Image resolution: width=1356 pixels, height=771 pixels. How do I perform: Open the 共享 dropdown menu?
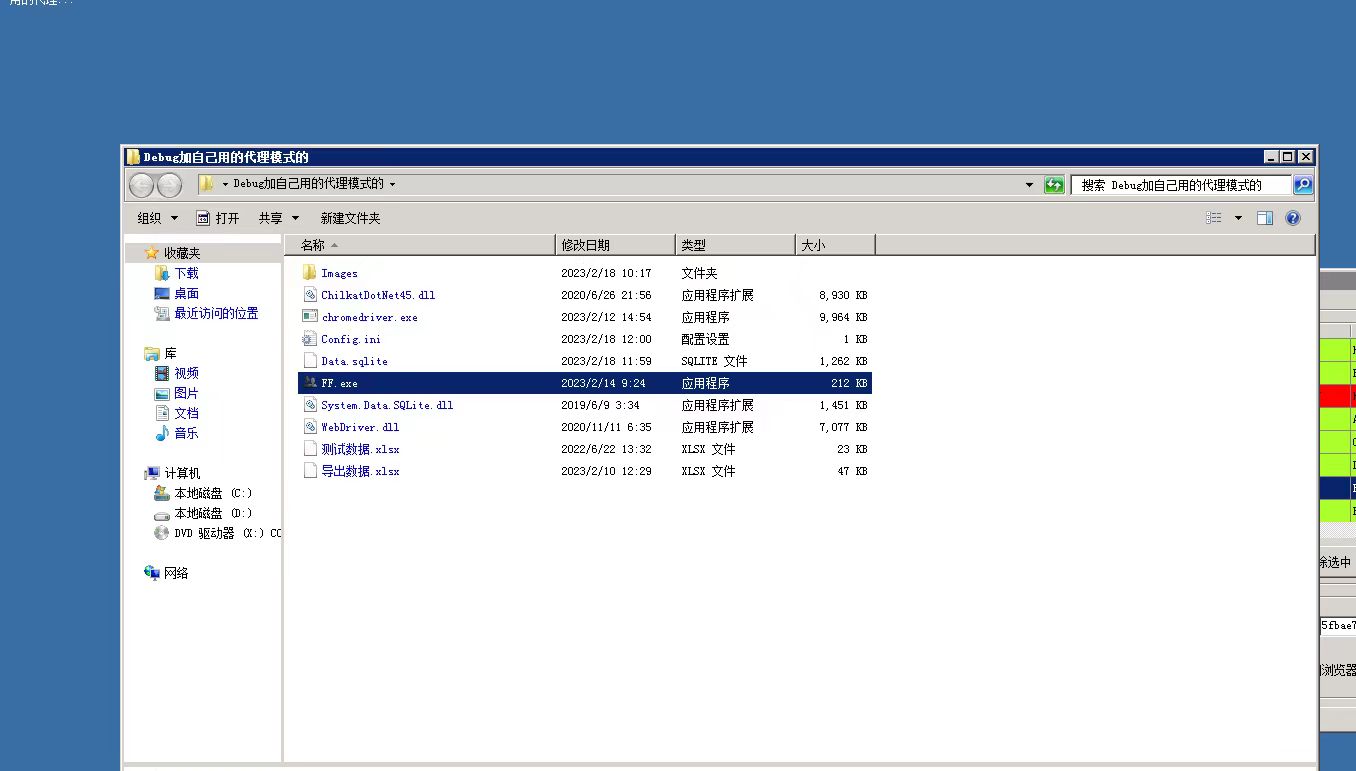(279, 218)
